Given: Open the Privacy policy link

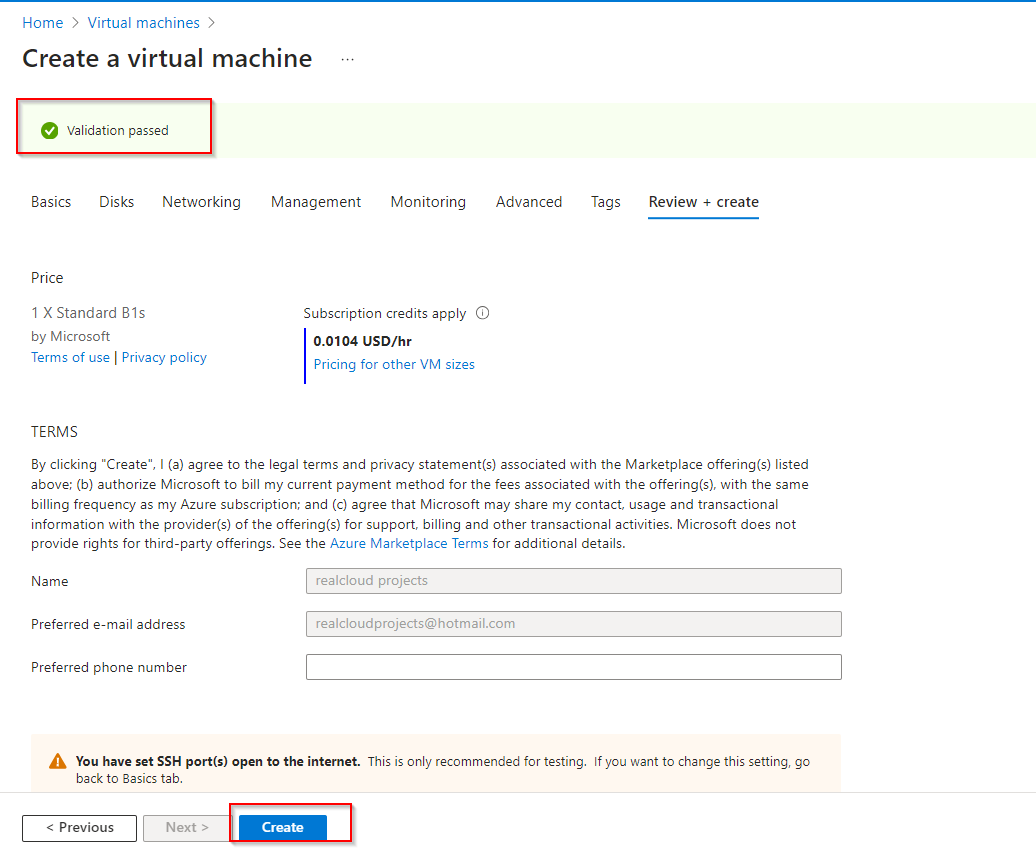Looking at the screenshot, I should [x=164, y=357].
